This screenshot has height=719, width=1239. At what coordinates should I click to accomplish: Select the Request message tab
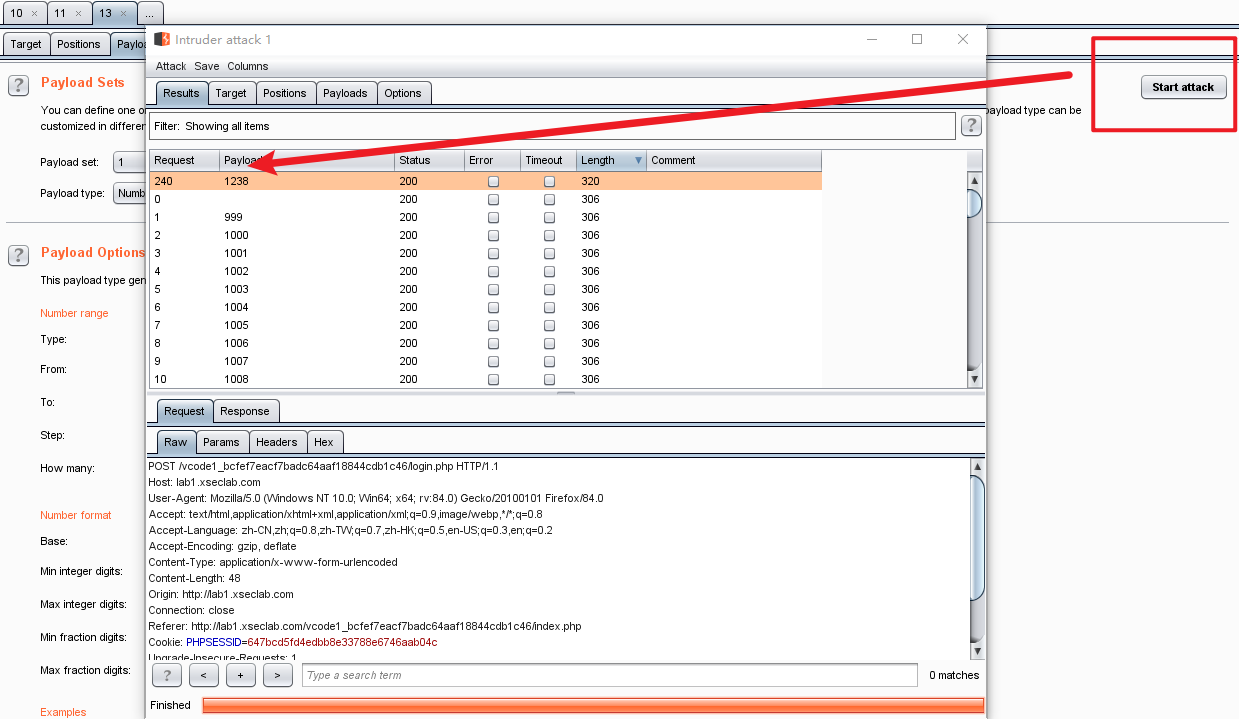click(184, 411)
